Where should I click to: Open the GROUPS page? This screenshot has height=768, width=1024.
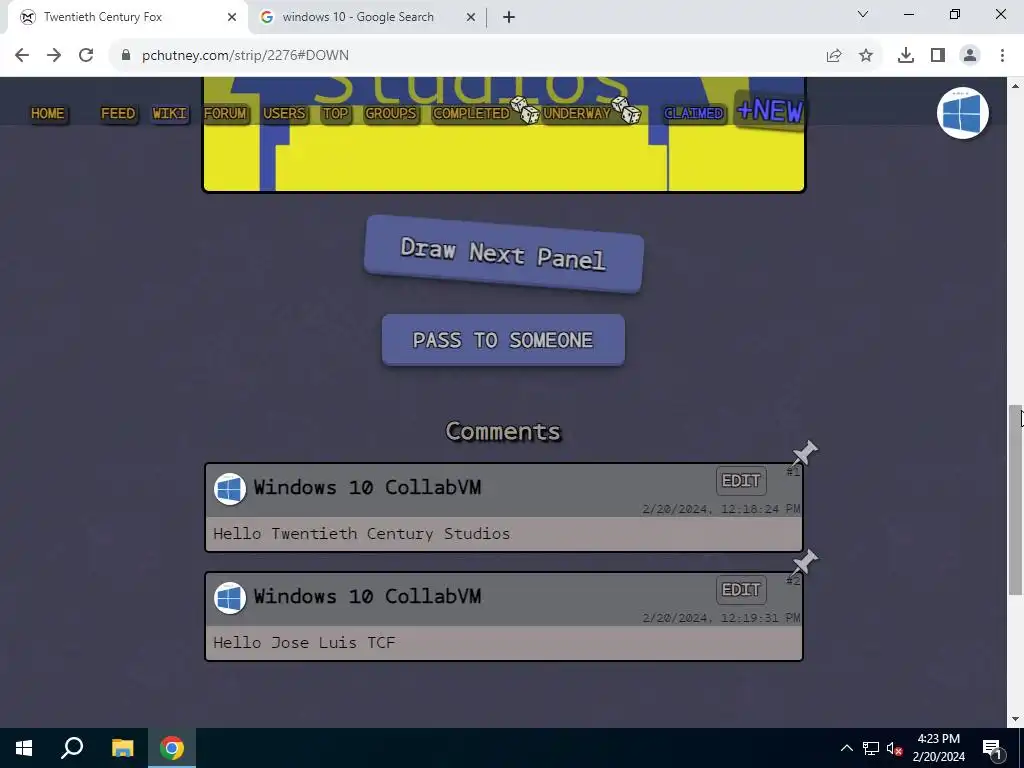[x=391, y=114]
